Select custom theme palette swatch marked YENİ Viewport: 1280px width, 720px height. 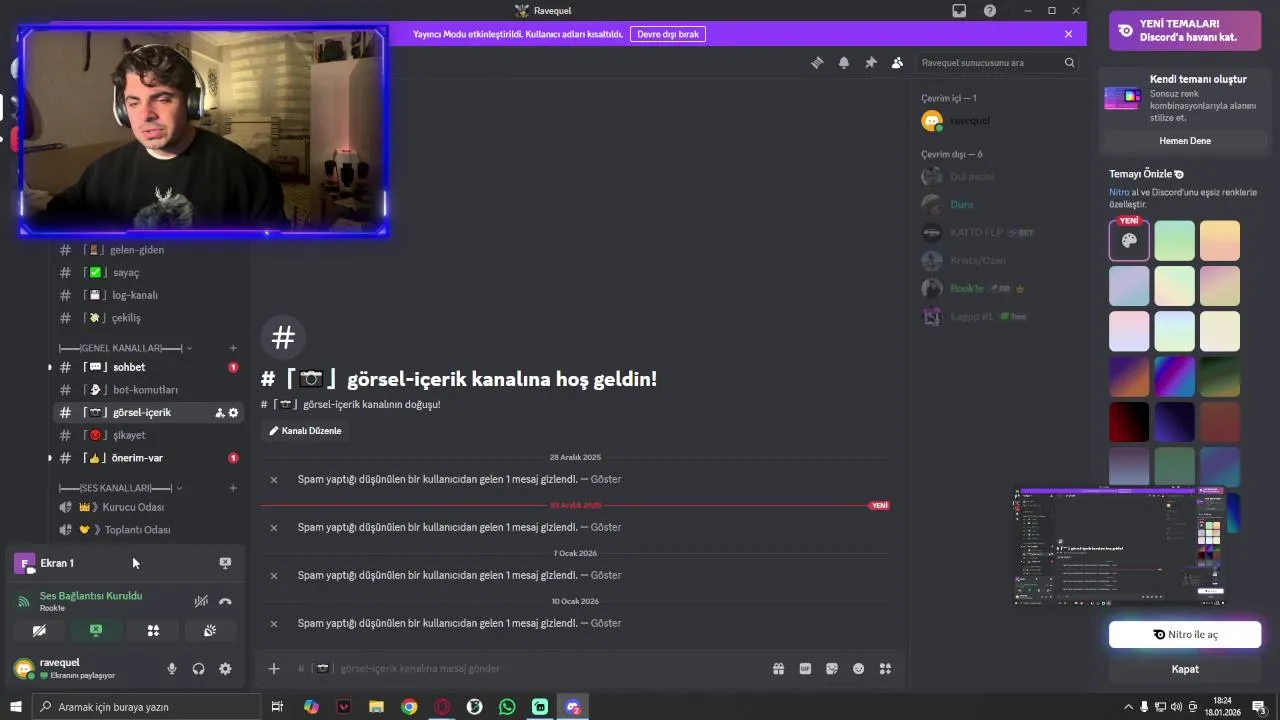[x=1129, y=241]
